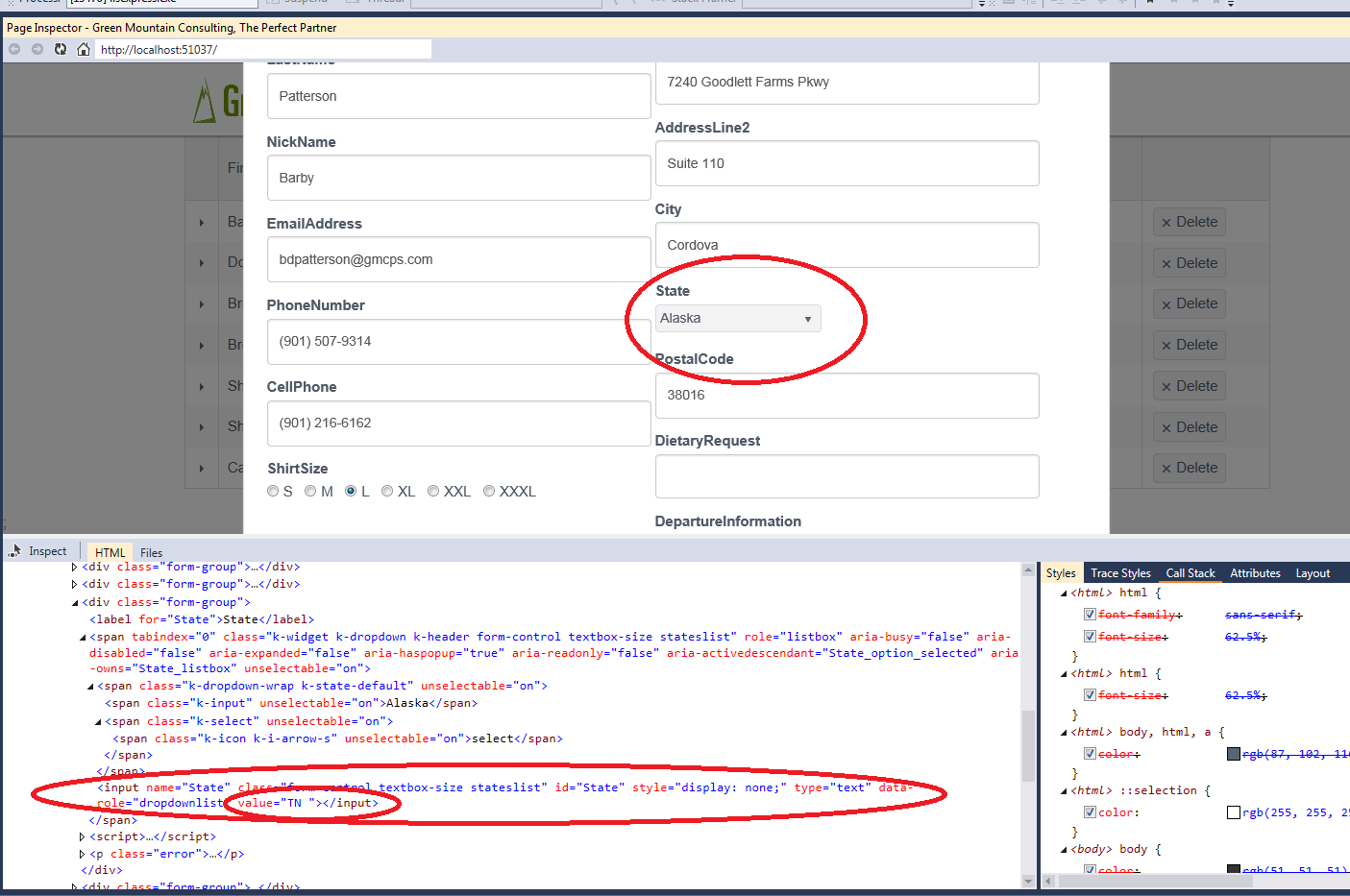Edit the address field 7240 Goodlett Farms Pkwy

coord(847,83)
